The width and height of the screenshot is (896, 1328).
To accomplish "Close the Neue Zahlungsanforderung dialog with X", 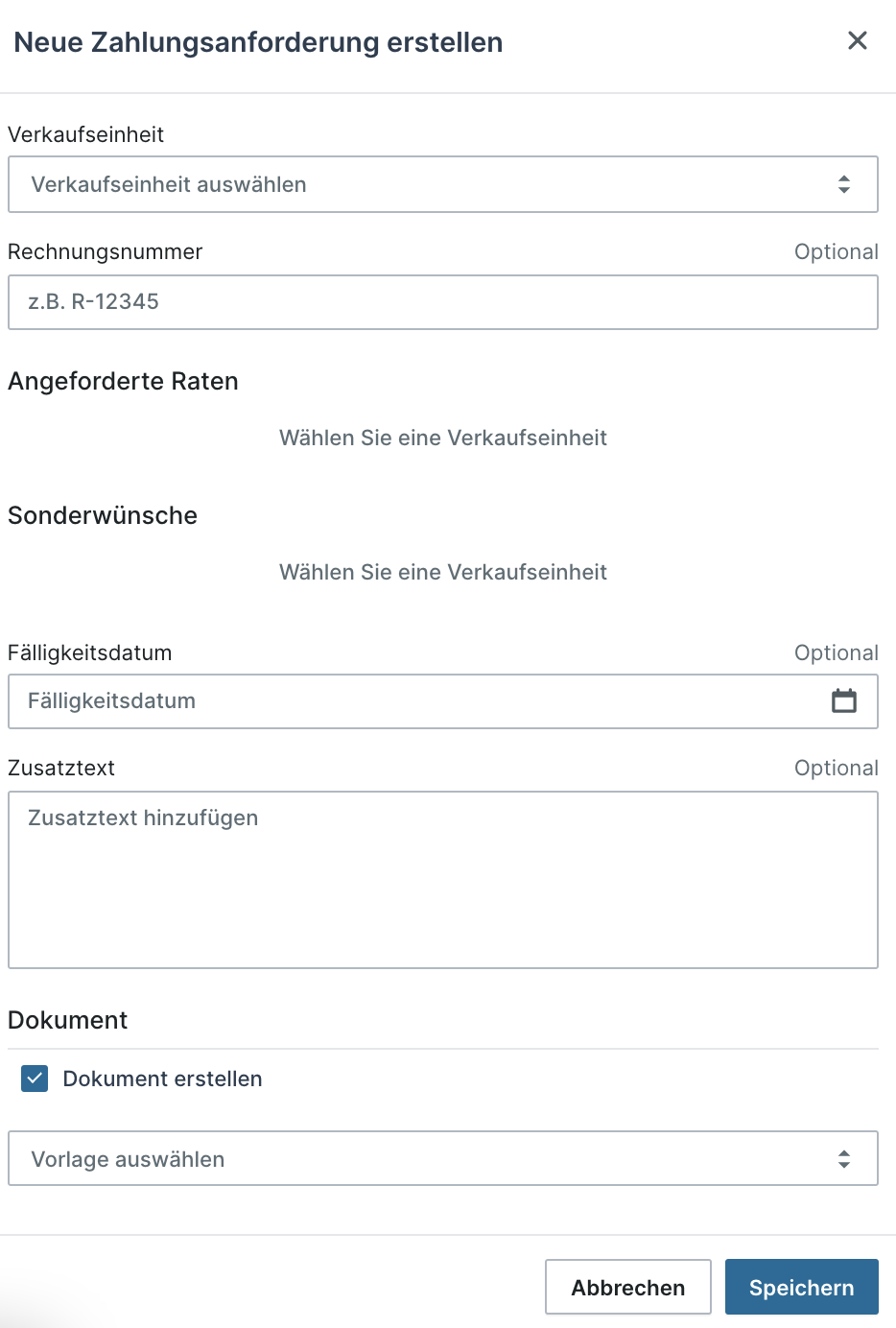I will pos(858,40).
